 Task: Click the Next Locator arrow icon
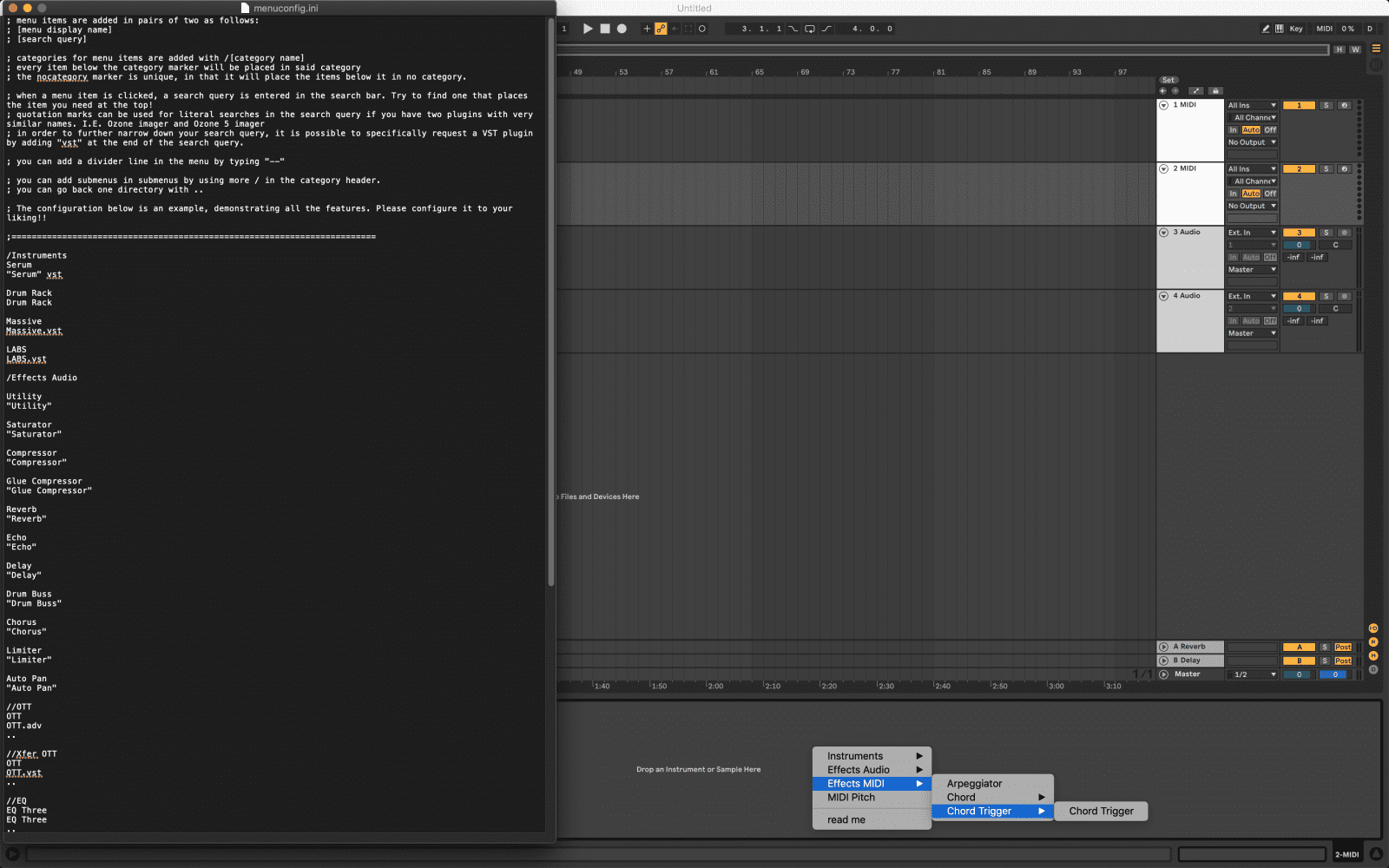click(x=1175, y=90)
